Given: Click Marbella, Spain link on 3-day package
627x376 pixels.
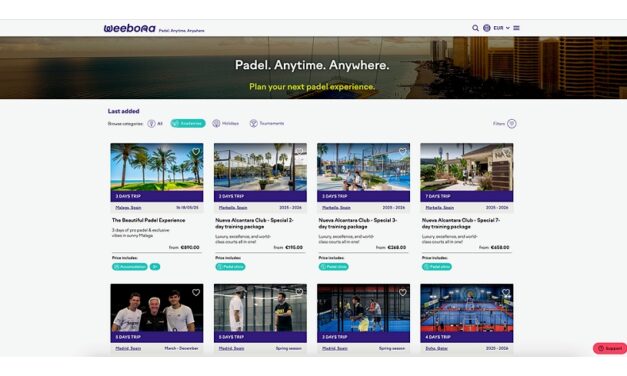Looking at the screenshot, I should tap(336, 208).
